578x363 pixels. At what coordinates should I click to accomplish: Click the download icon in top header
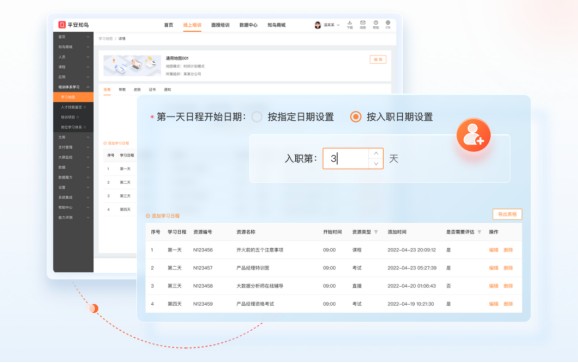point(350,25)
